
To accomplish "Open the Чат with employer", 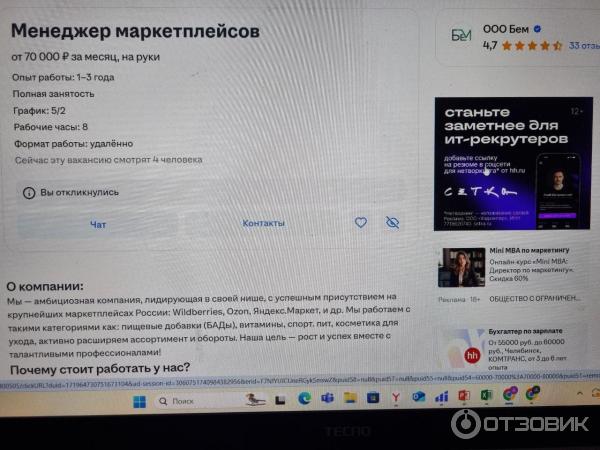I will [x=98, y=225].
